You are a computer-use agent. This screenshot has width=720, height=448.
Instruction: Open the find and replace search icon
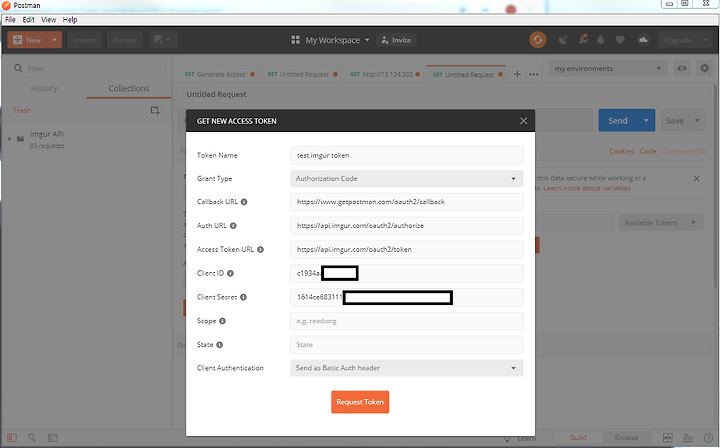(x=32, y=437)
